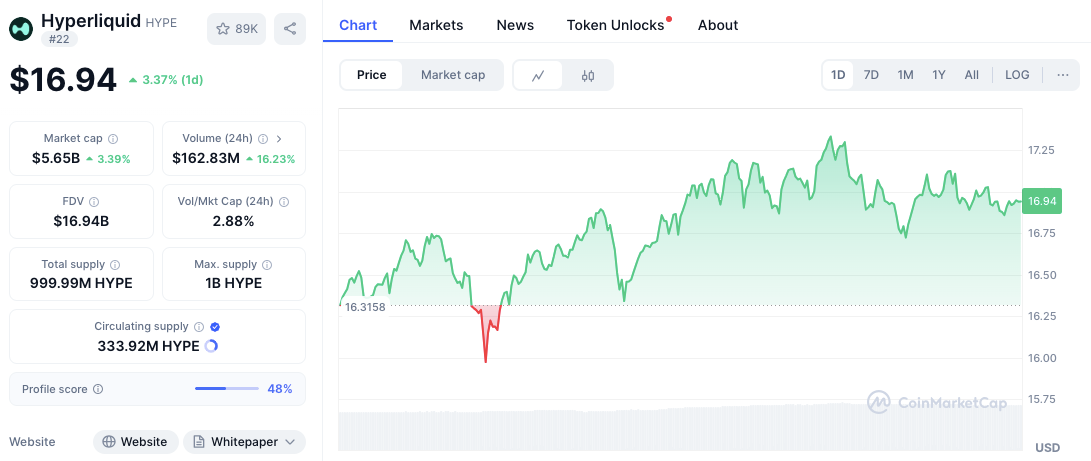Click the 3.37% (1d) change indicator

pos(166,80)
